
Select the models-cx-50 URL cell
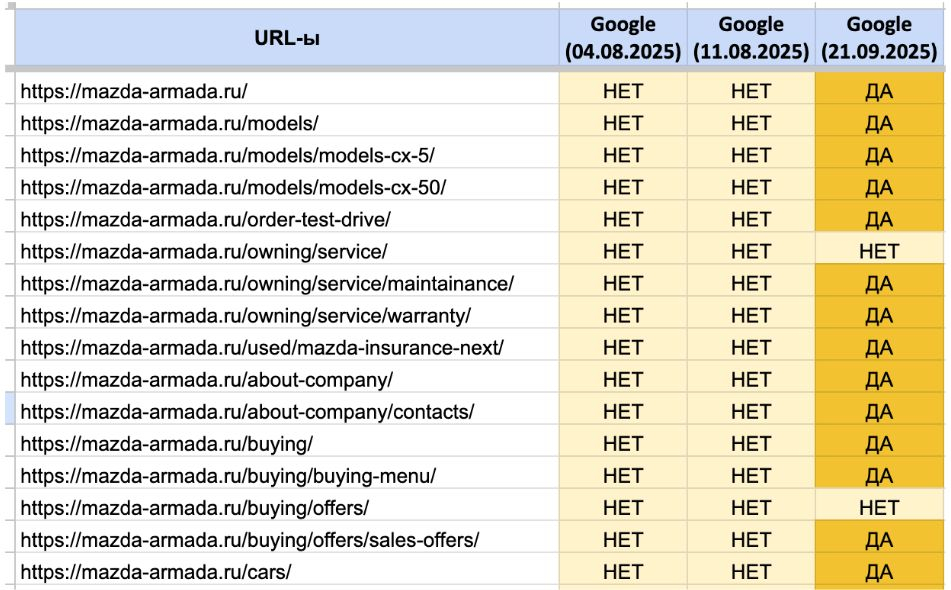(232, 187)
